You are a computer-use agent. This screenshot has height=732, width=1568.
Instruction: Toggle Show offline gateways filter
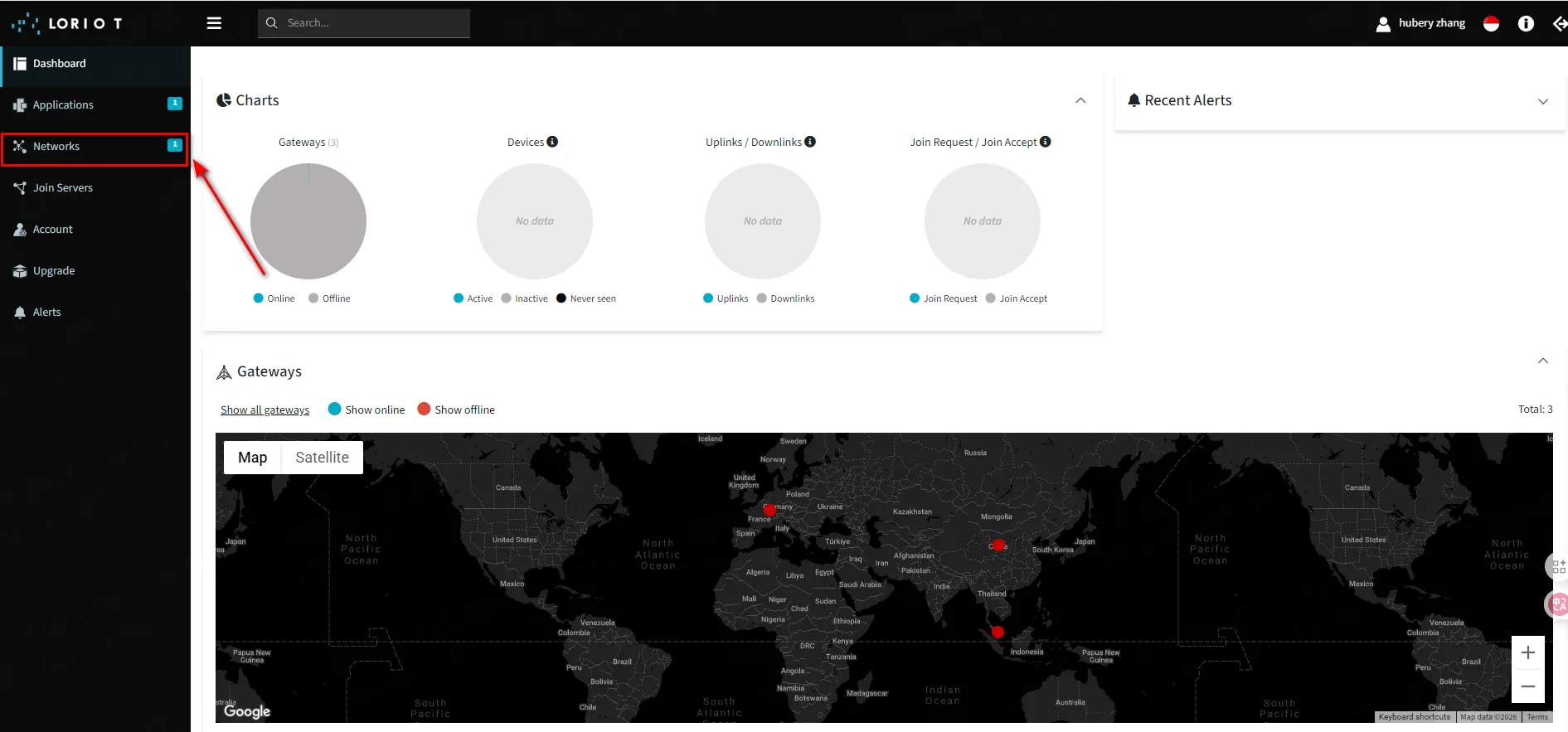pos(456,410)
